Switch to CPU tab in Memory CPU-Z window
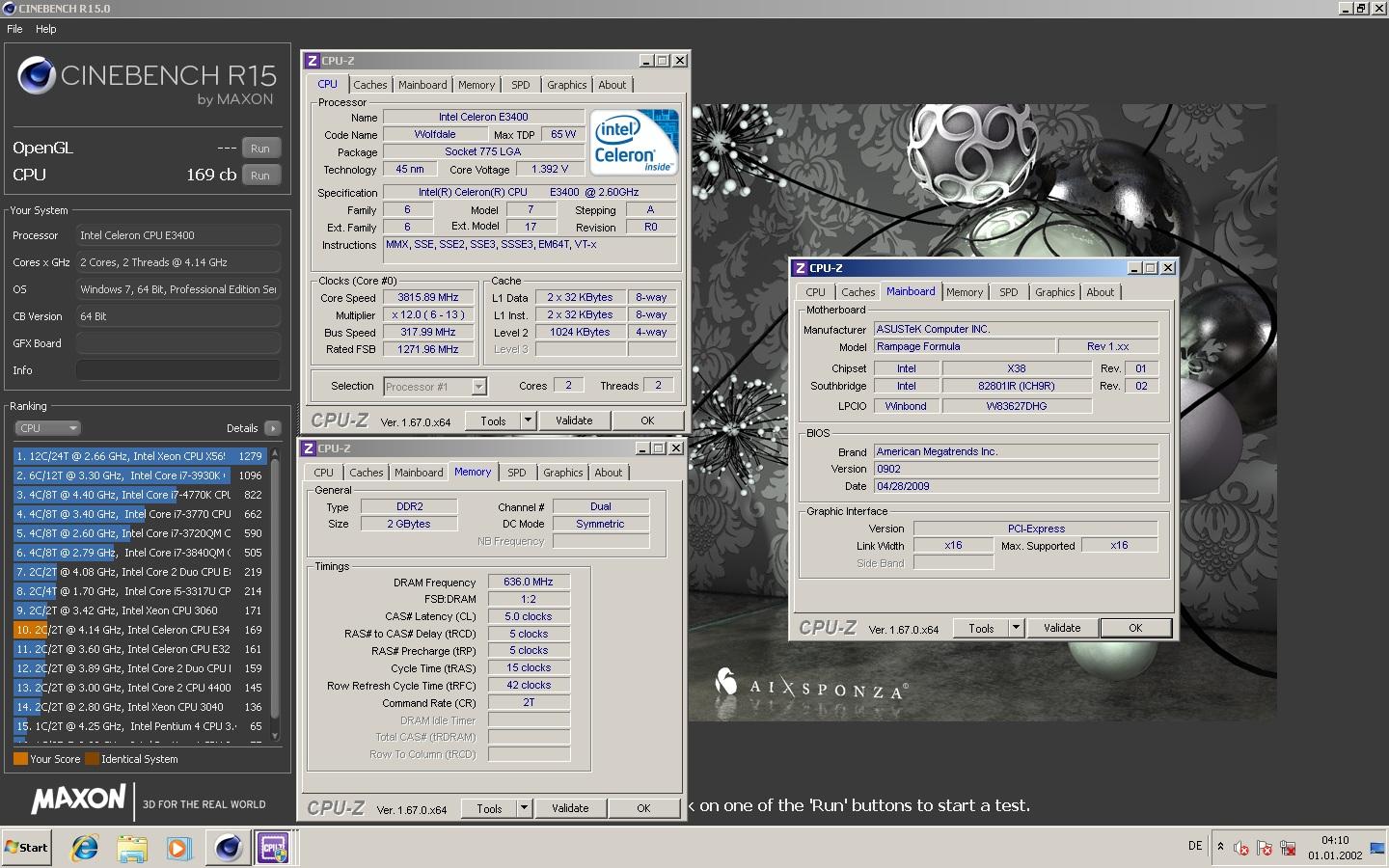The height and width of the screenshot is (868, 1389). 324,473
